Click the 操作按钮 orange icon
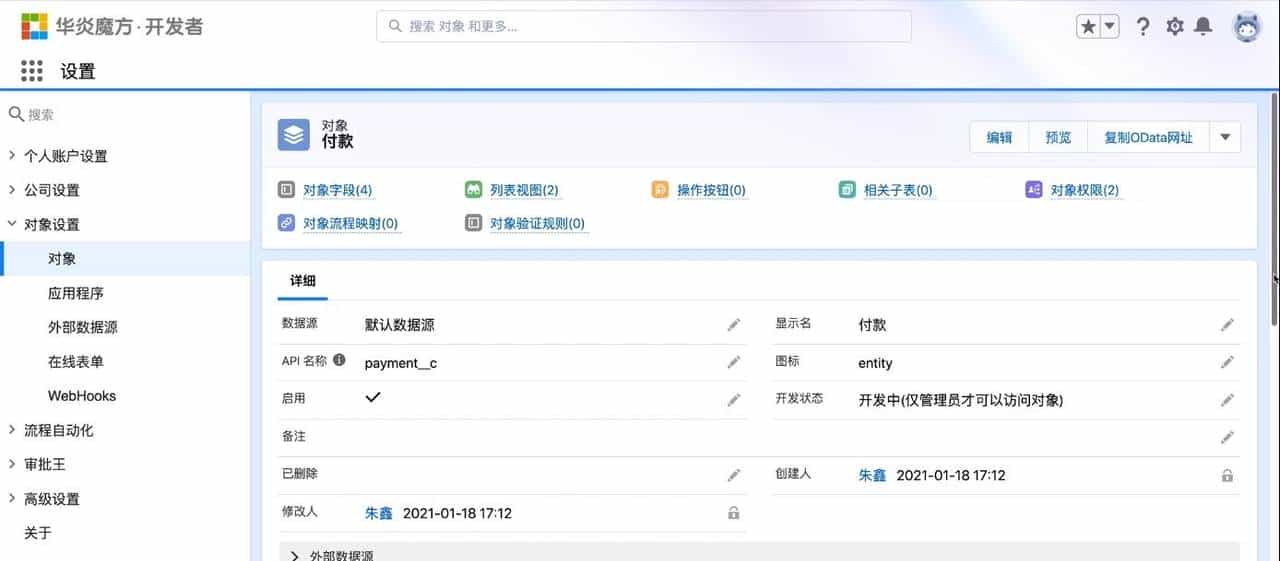1280x561 pixels. [x=660, y=190]
